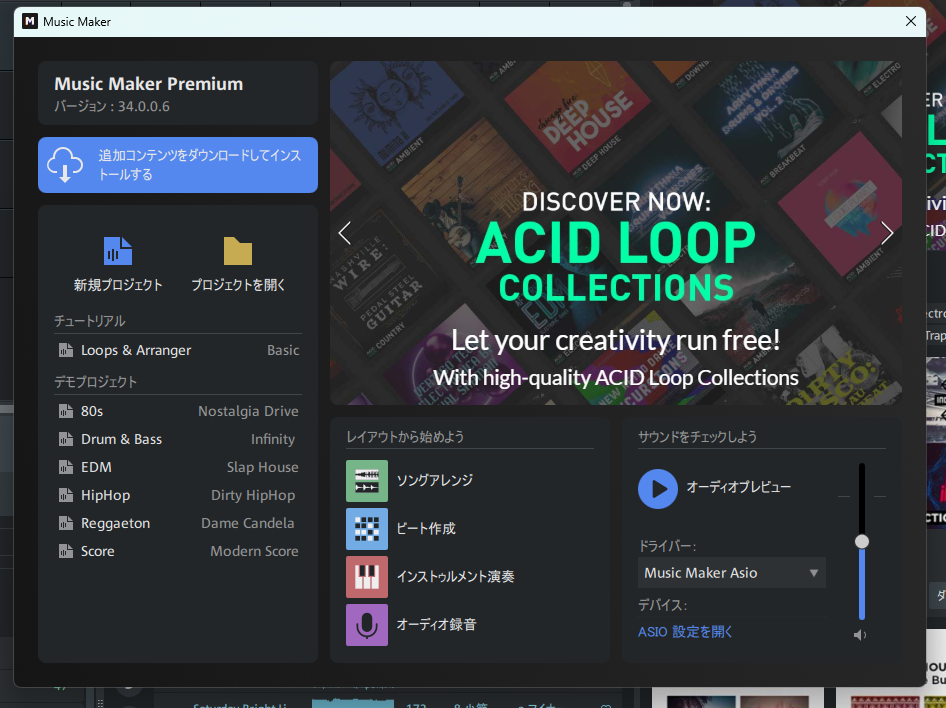The height and width of the screenshot is (708, 946).
Task: Go to the previous banner slide
Action: (345, 233)
